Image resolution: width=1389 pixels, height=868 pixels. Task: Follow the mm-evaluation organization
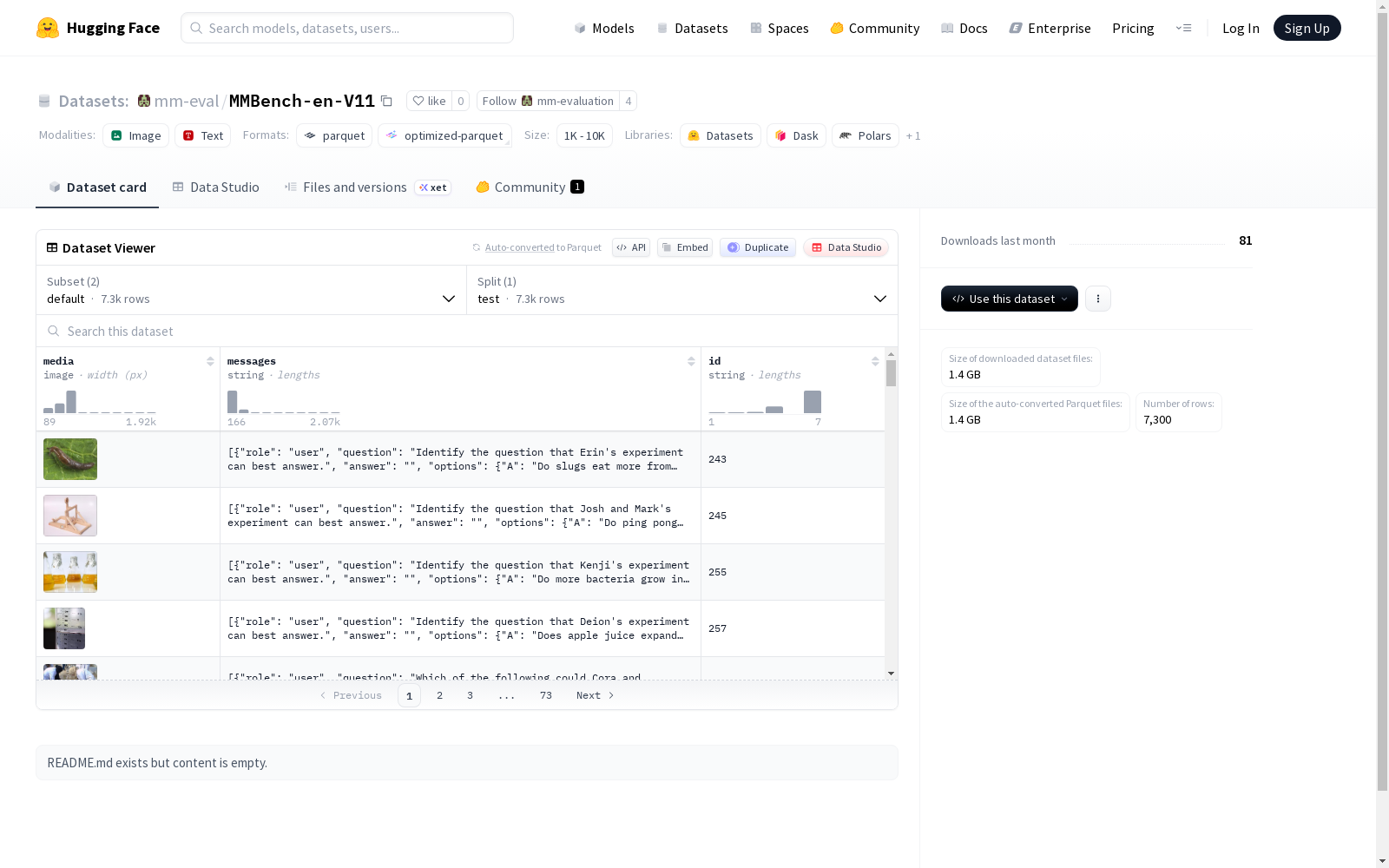pyautogui.click(x=548, y=101)
